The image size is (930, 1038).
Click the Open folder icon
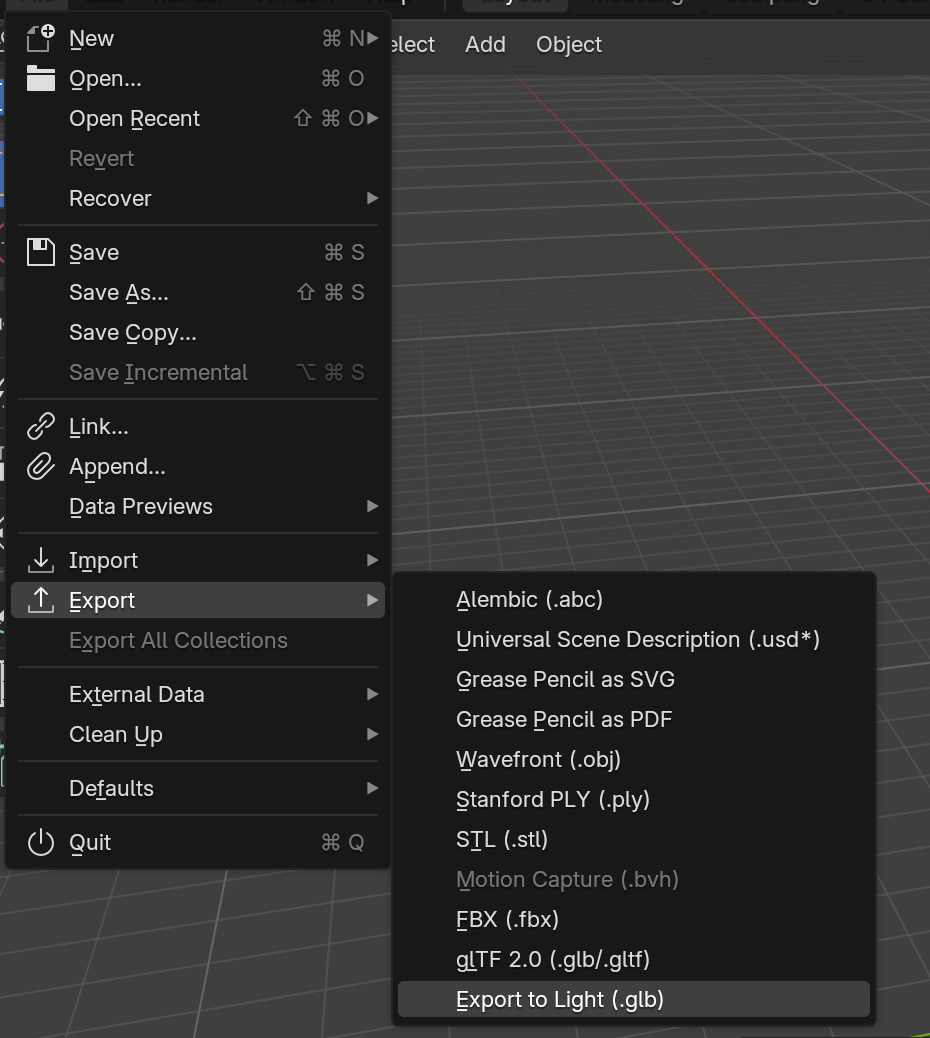pyautogui.click(x=40, y=78)
